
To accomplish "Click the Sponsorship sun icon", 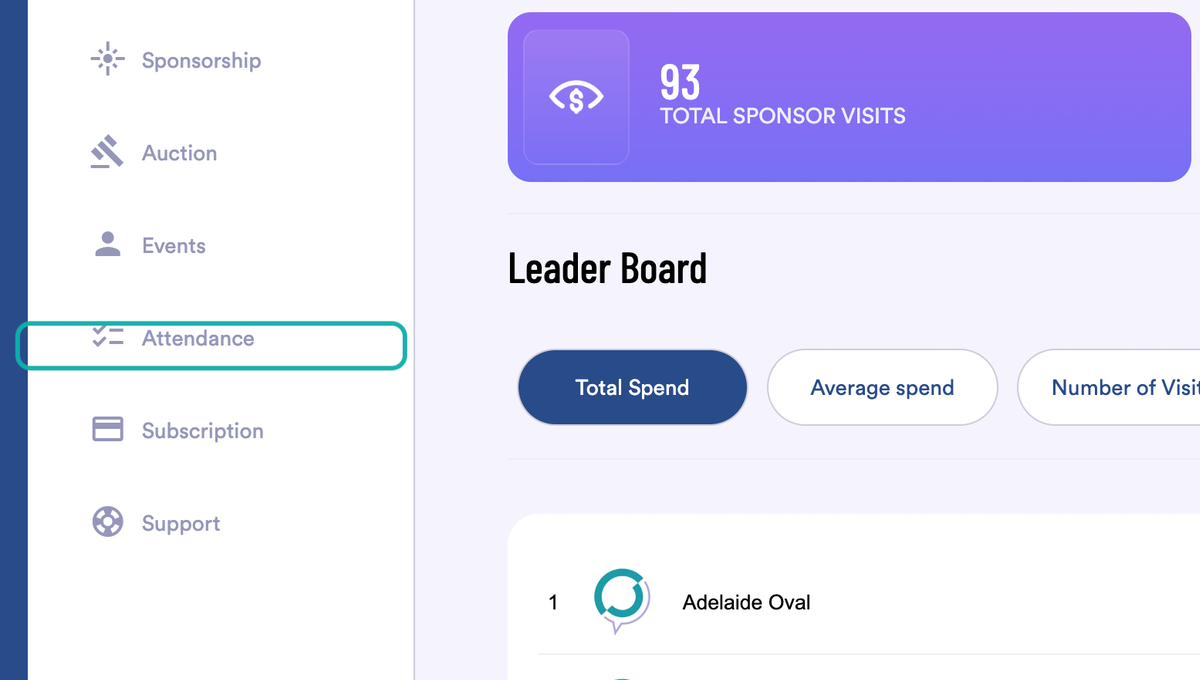I will point(107,59).
